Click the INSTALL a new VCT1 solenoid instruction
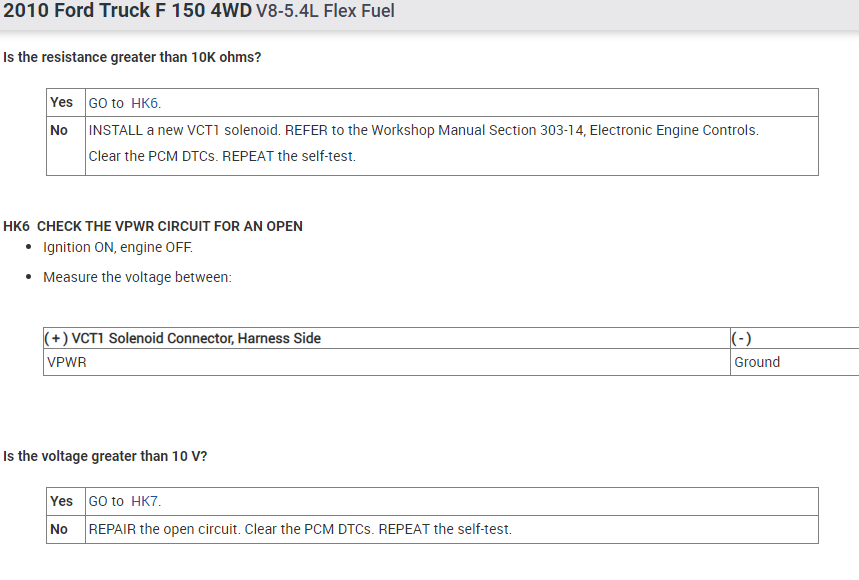The image size is (859, 580). 423,130
